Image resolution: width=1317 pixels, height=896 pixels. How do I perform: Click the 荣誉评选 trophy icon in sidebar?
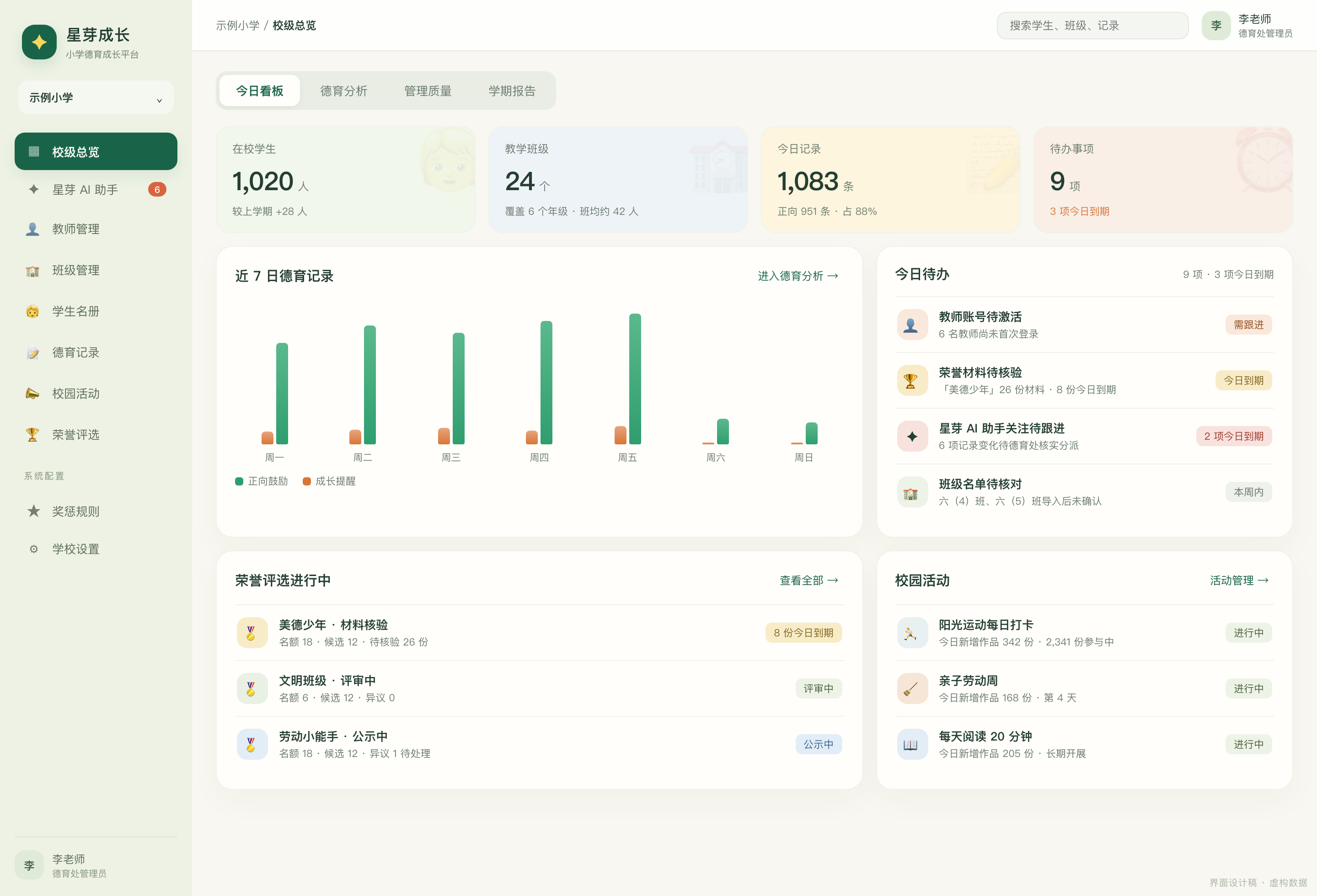tap(33, 434)
